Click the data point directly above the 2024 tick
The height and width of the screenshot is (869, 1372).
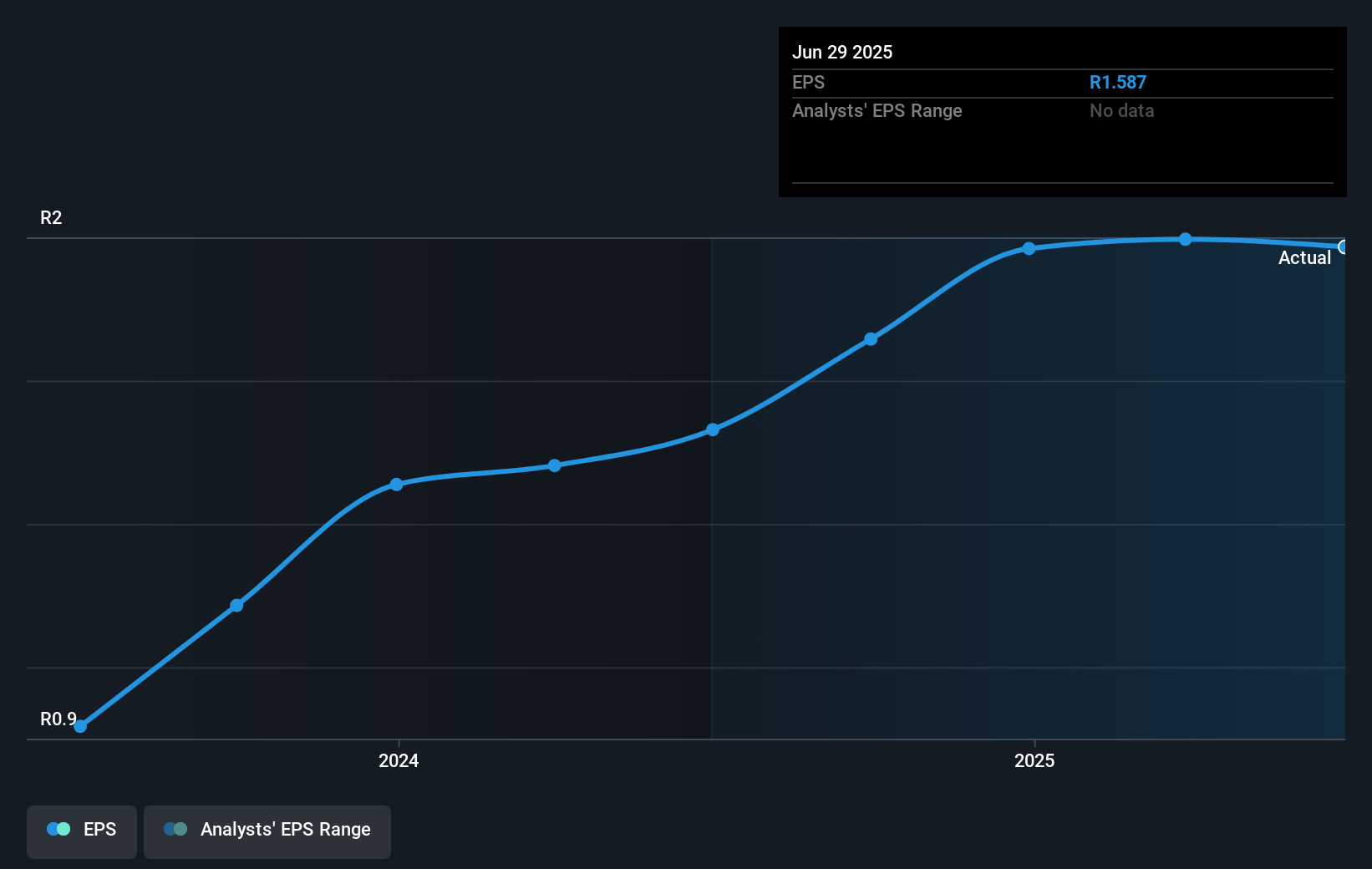point(397,485)
